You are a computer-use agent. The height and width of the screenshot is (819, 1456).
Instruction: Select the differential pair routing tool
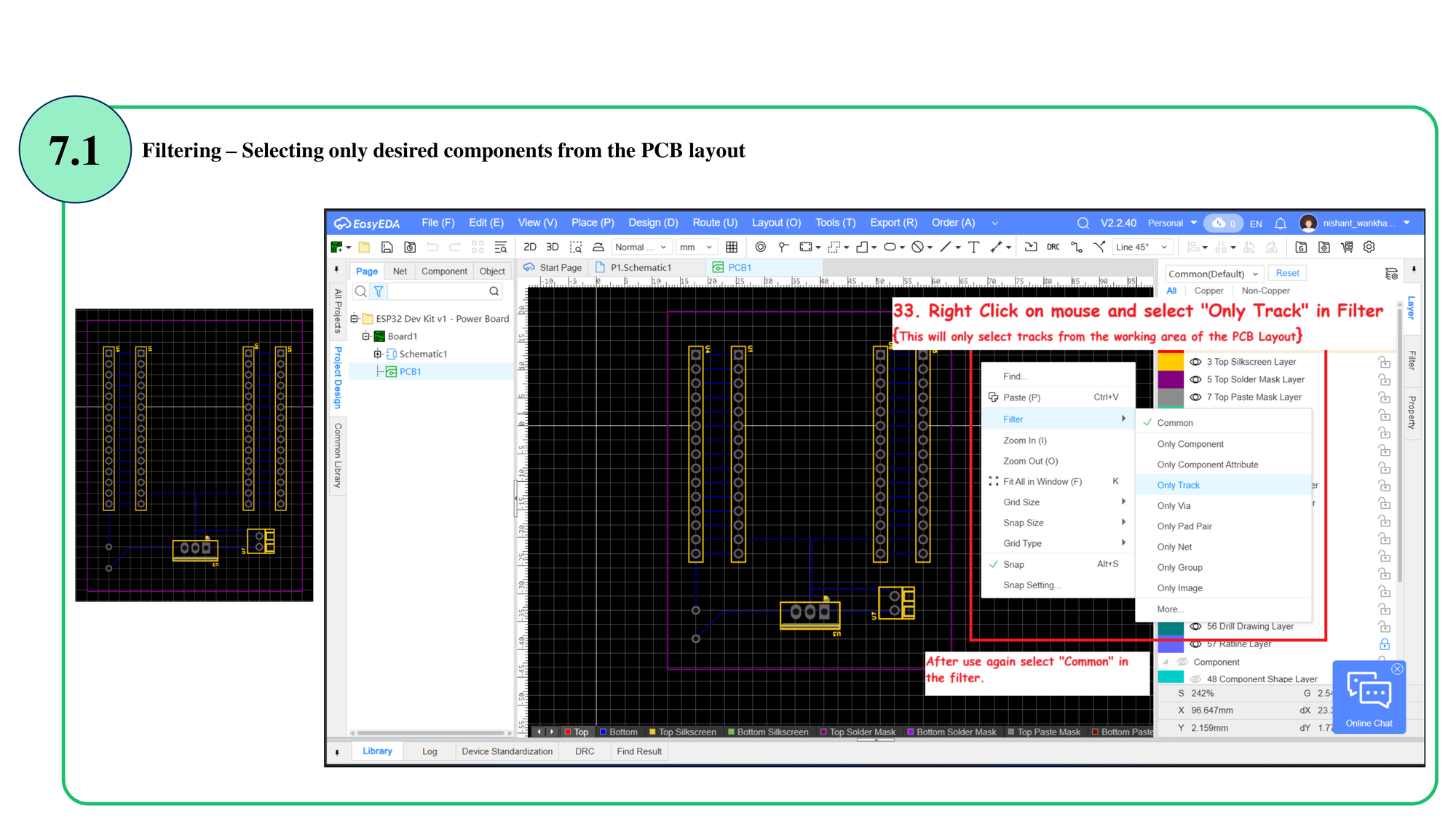pos(1099,247)
